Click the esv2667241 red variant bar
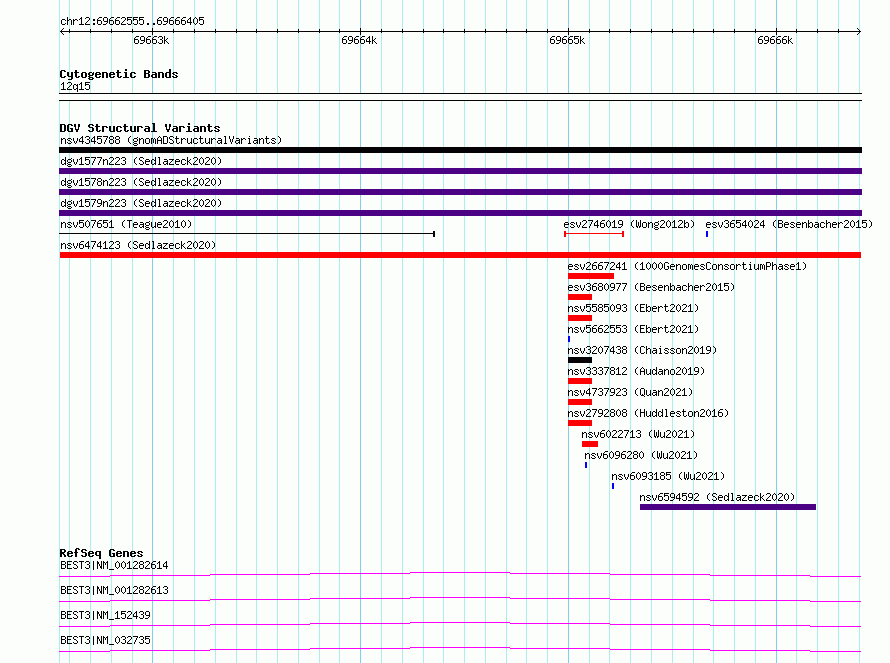The height and width of the screenshot is (663, 890). pyautogui.click(x=591, y=276)
